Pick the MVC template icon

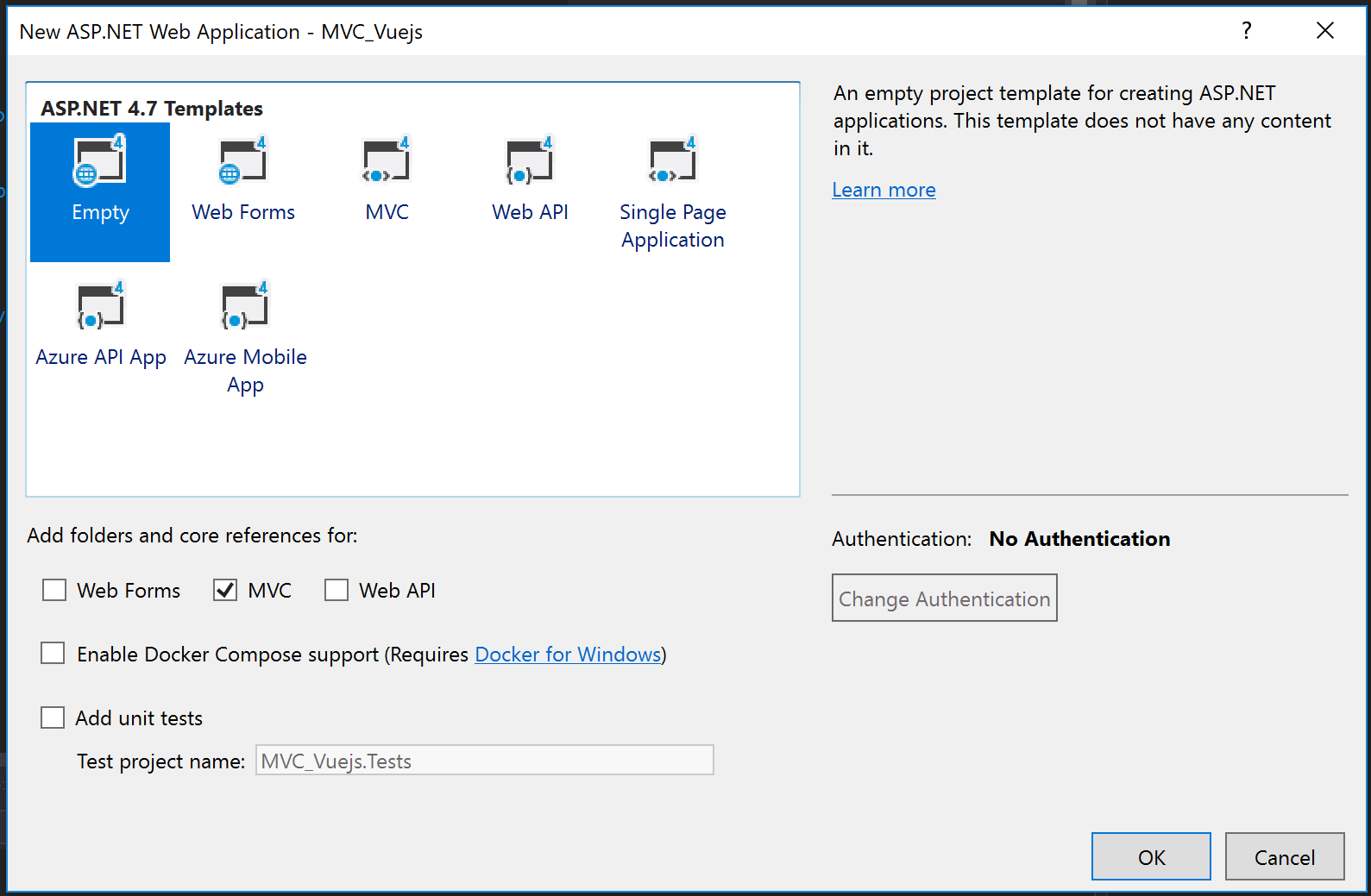(387, 160)
